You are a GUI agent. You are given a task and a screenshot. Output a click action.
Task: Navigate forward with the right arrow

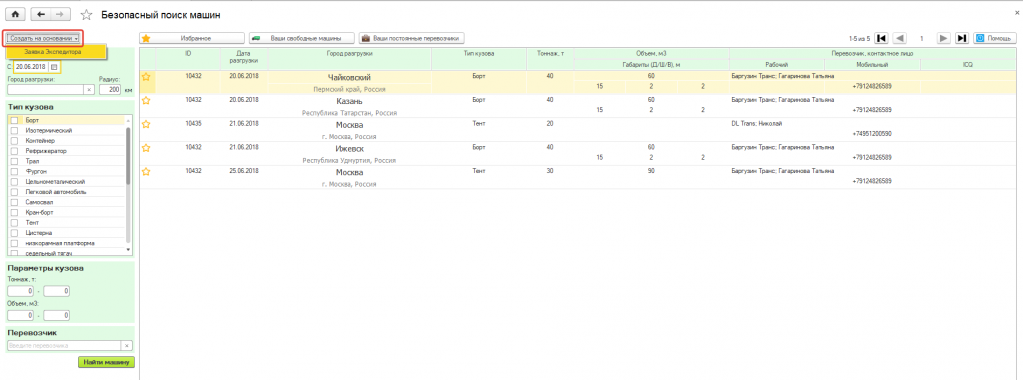click(x=60, y=14)
